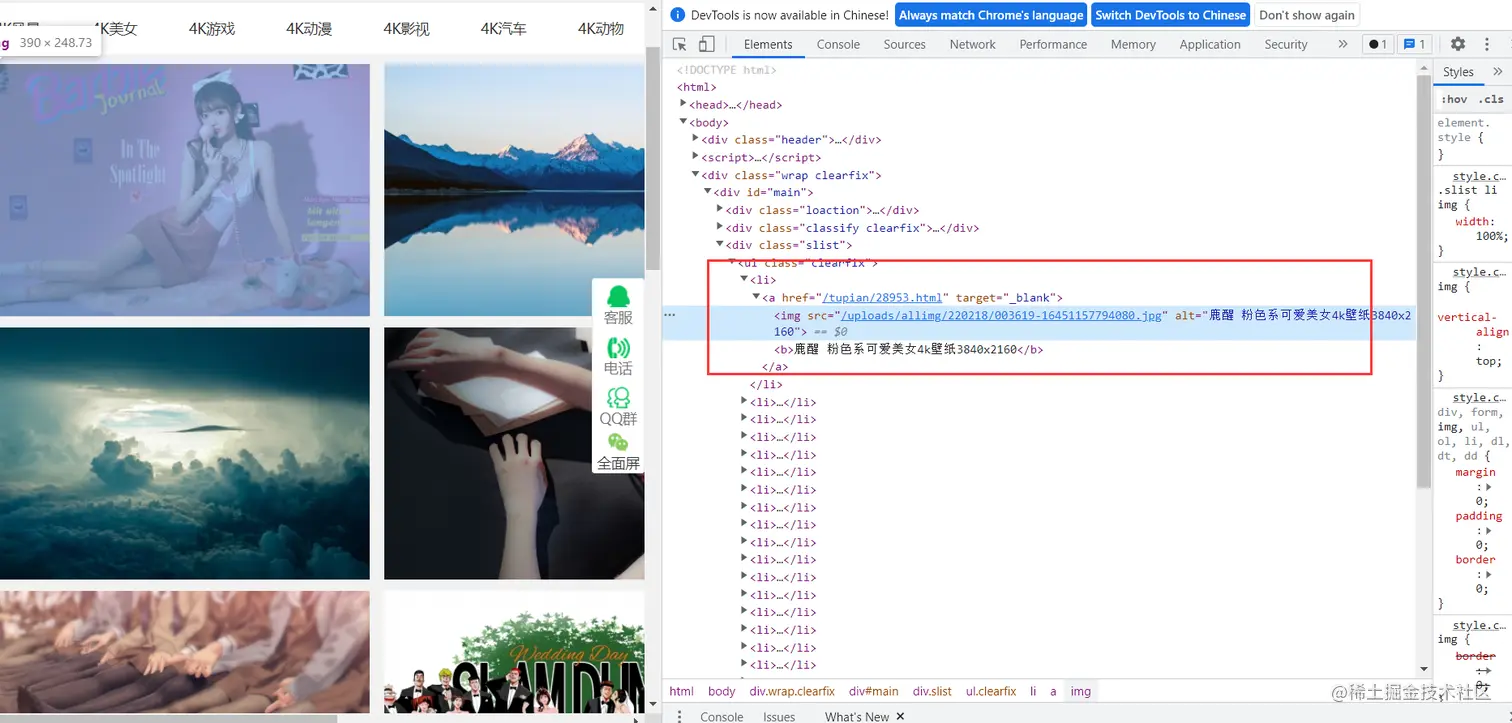Viewport: 1512px width, 723px height.
Task: Open the Security tab
Action: (1286, 44)
